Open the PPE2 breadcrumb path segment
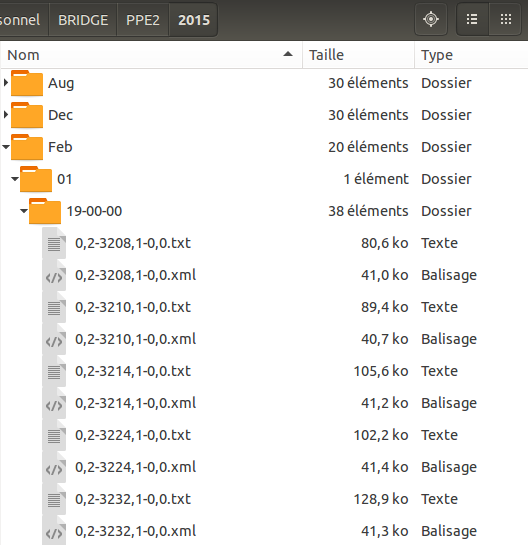The height and width of the screenshot is (545, 528). point(143,20)
